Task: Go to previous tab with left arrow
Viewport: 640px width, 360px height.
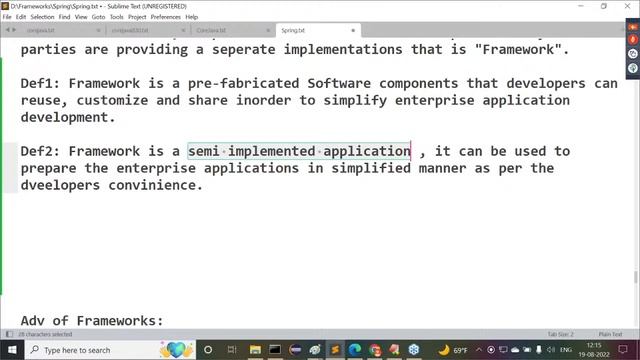Action: 7,30
